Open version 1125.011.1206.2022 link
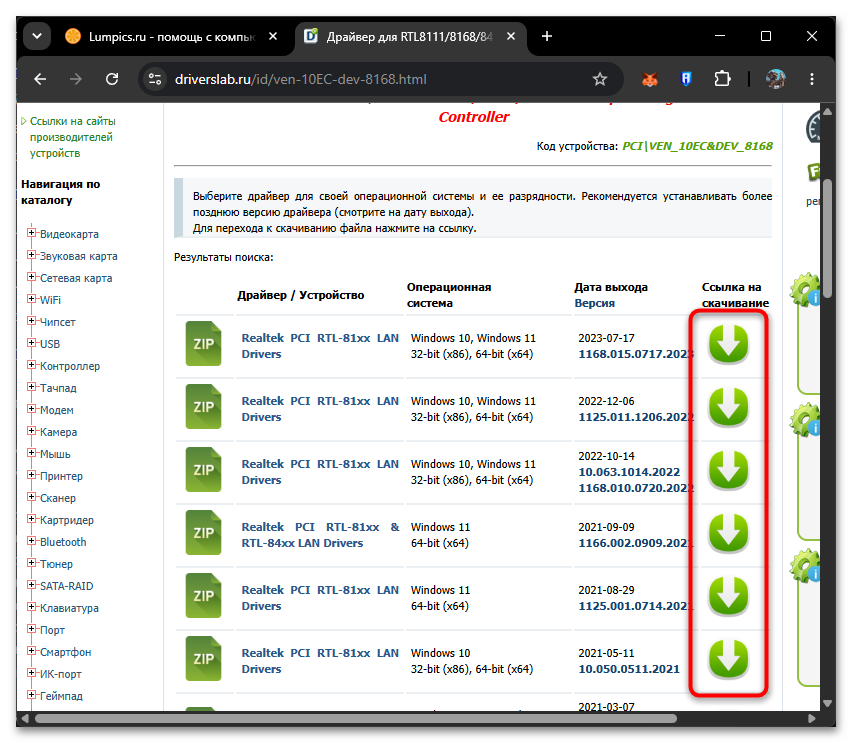The width and height of the screenshot is (852, 743). 636,417
